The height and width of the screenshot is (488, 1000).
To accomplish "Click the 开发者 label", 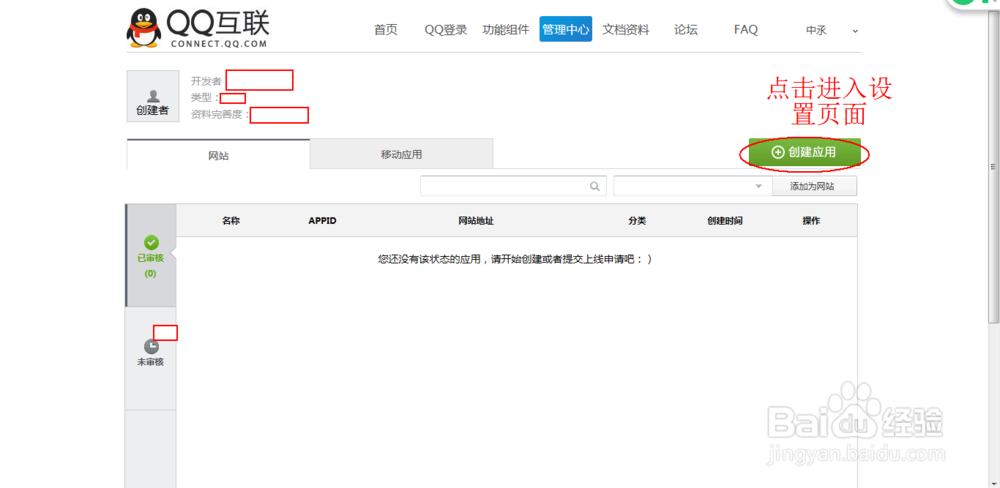I will click(x=206, y=81).
